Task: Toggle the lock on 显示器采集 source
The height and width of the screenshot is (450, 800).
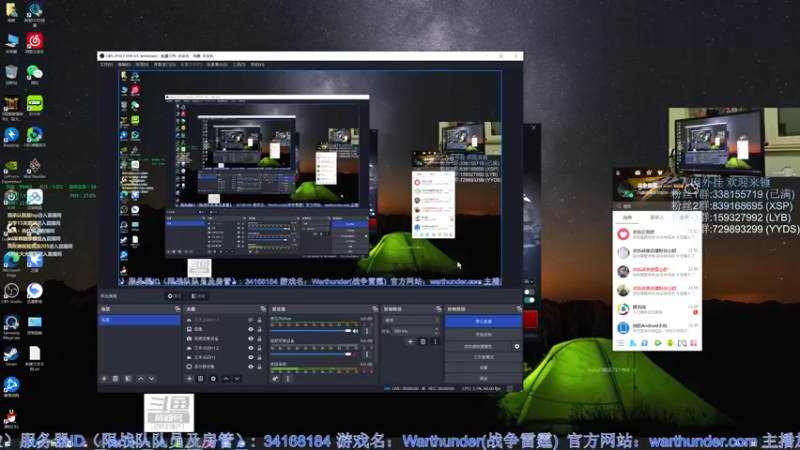Action: [259, 366]
